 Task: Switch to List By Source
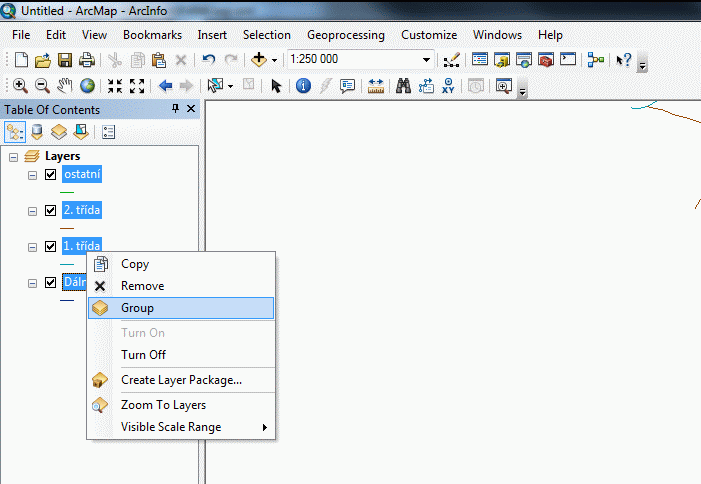37,132
